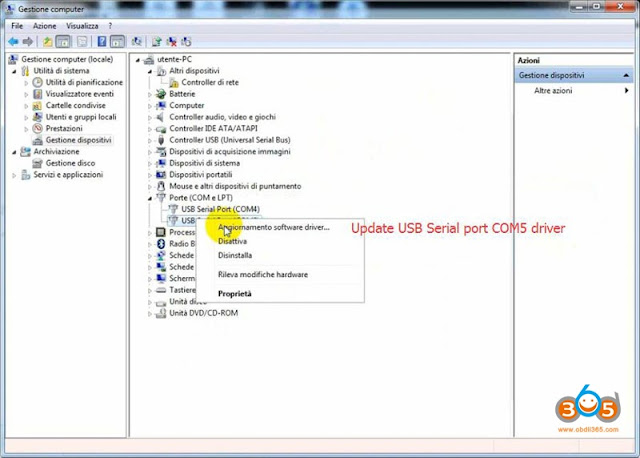The width and height of the screenshot is (640, 458).
Task: Click the Tastiere keyboard icon
Action: click(x=161, y=290)
